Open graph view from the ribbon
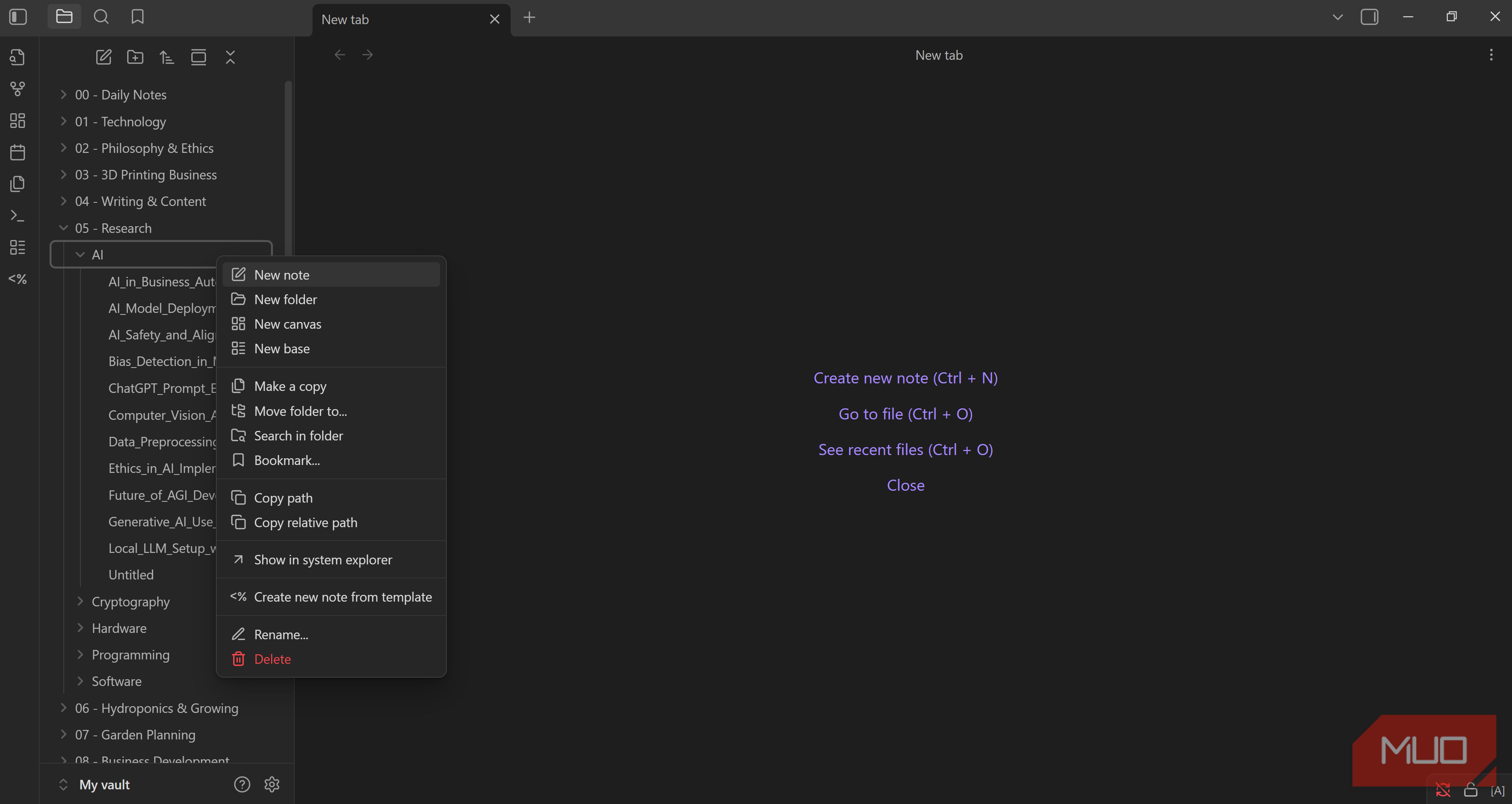Image resolution: width=1512 pixels, height=804 pixels. coord(17,89)
